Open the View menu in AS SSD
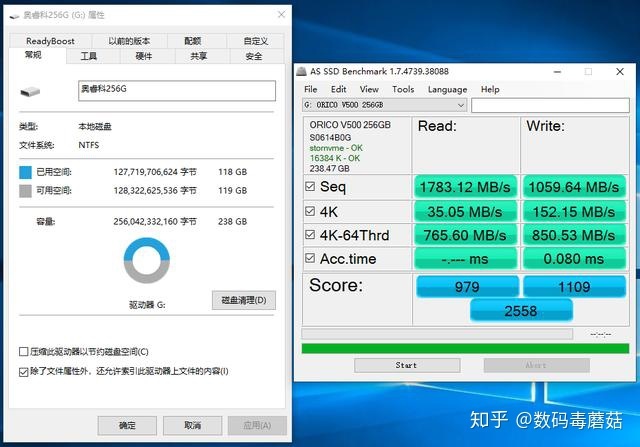 click(369, 89)
